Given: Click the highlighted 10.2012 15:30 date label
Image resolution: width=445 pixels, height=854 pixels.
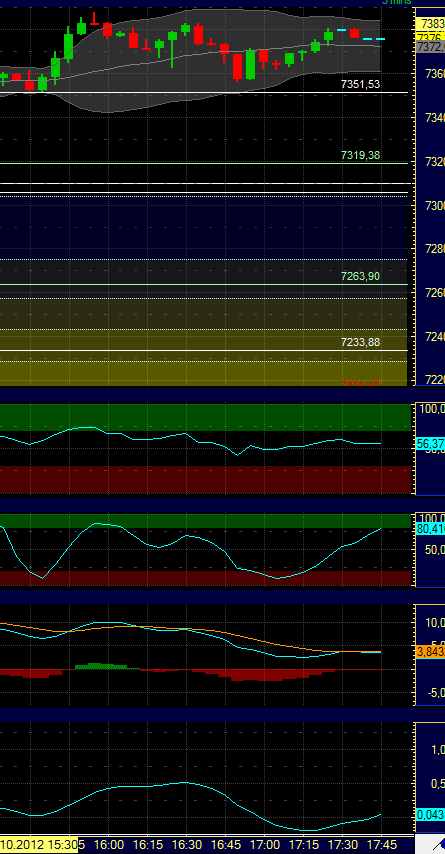Looking at the screenshot, I should (39, 843).
